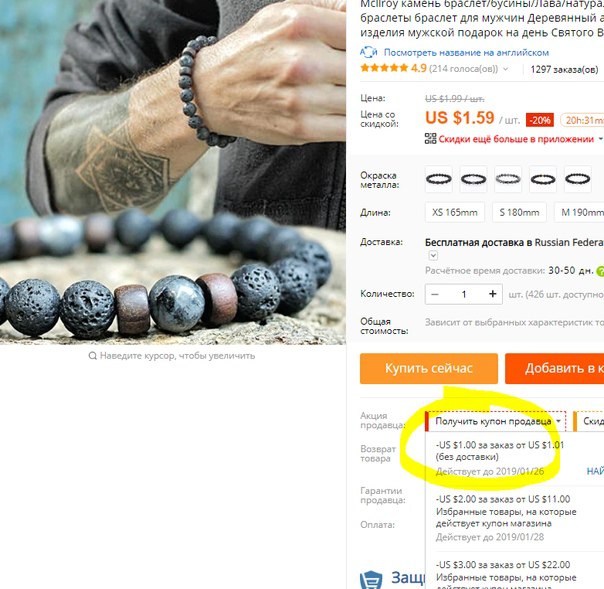Click the quantity input field
Viewport: 604px width, 589px height.
[464, 294]
